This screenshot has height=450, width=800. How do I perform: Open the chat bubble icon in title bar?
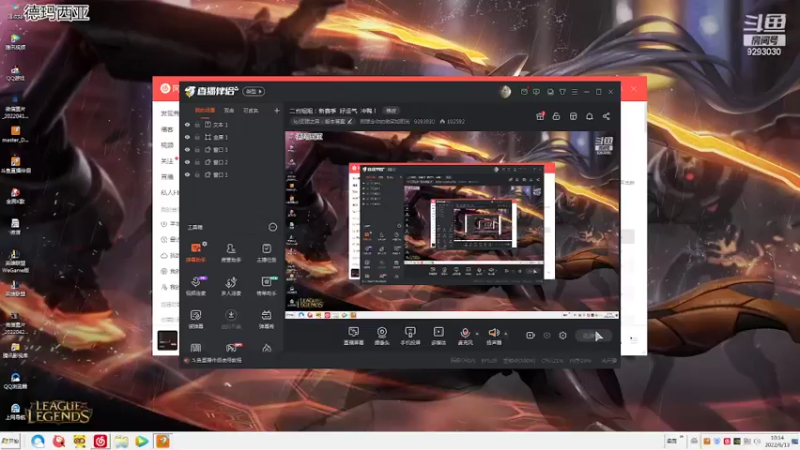point(536,92)
